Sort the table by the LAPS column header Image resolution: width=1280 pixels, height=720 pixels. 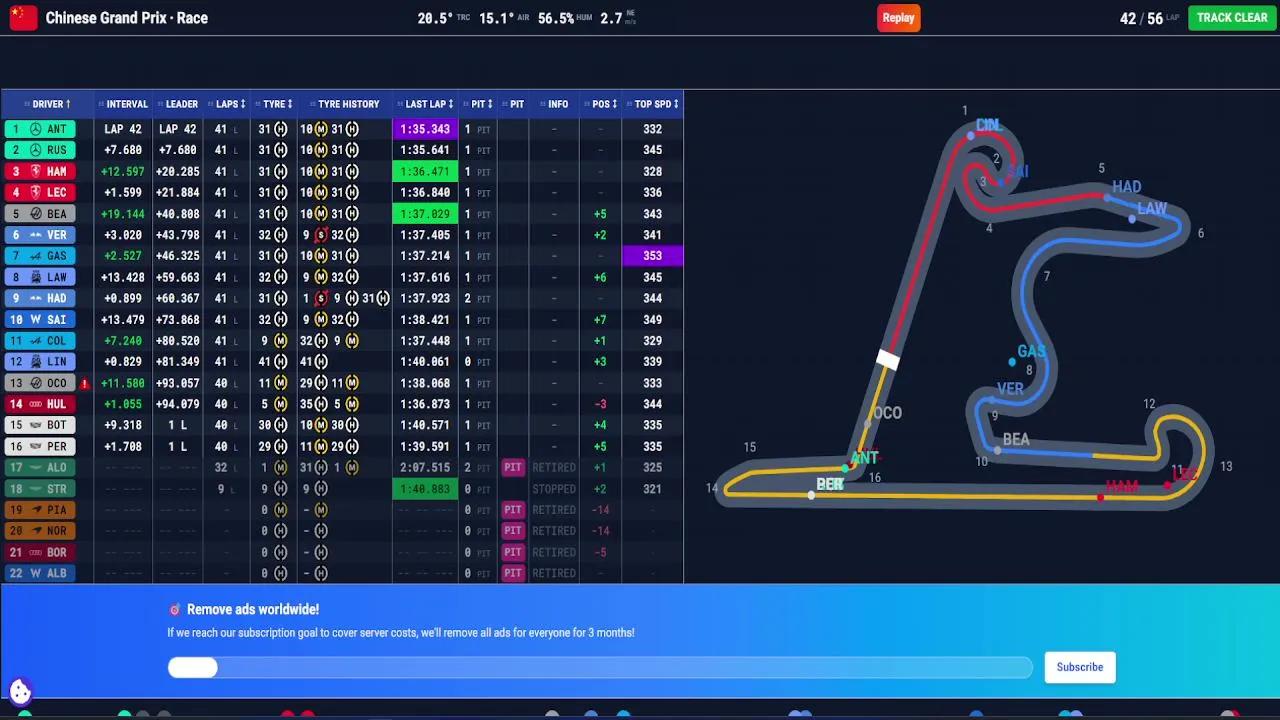(x=227, y=104)
